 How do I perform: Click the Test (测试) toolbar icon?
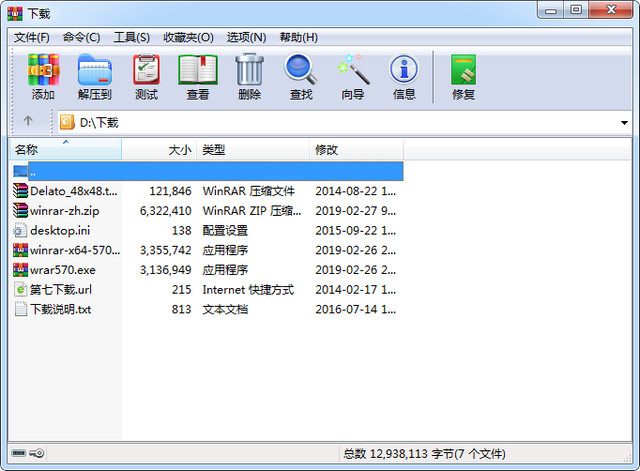tap(146, 70)
